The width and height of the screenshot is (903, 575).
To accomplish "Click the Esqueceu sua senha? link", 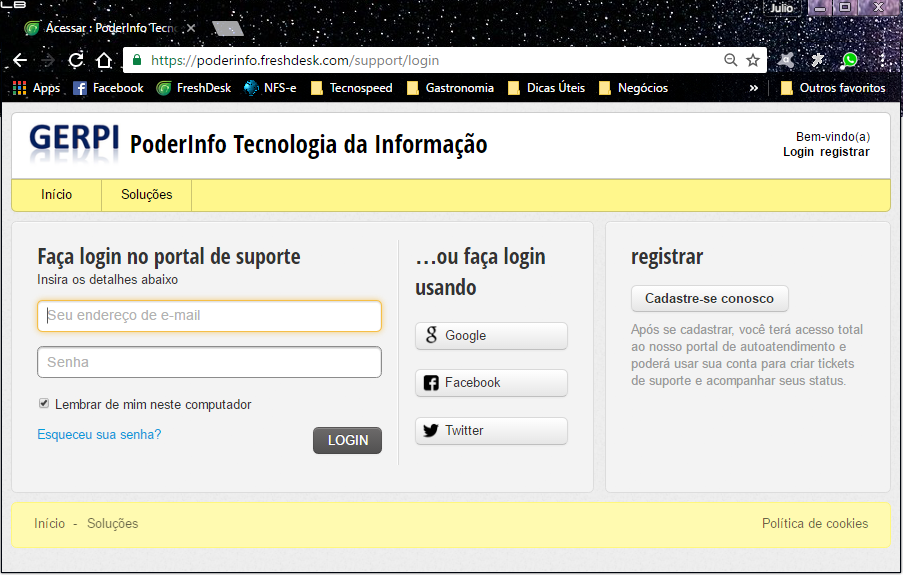I will point(99,434).
